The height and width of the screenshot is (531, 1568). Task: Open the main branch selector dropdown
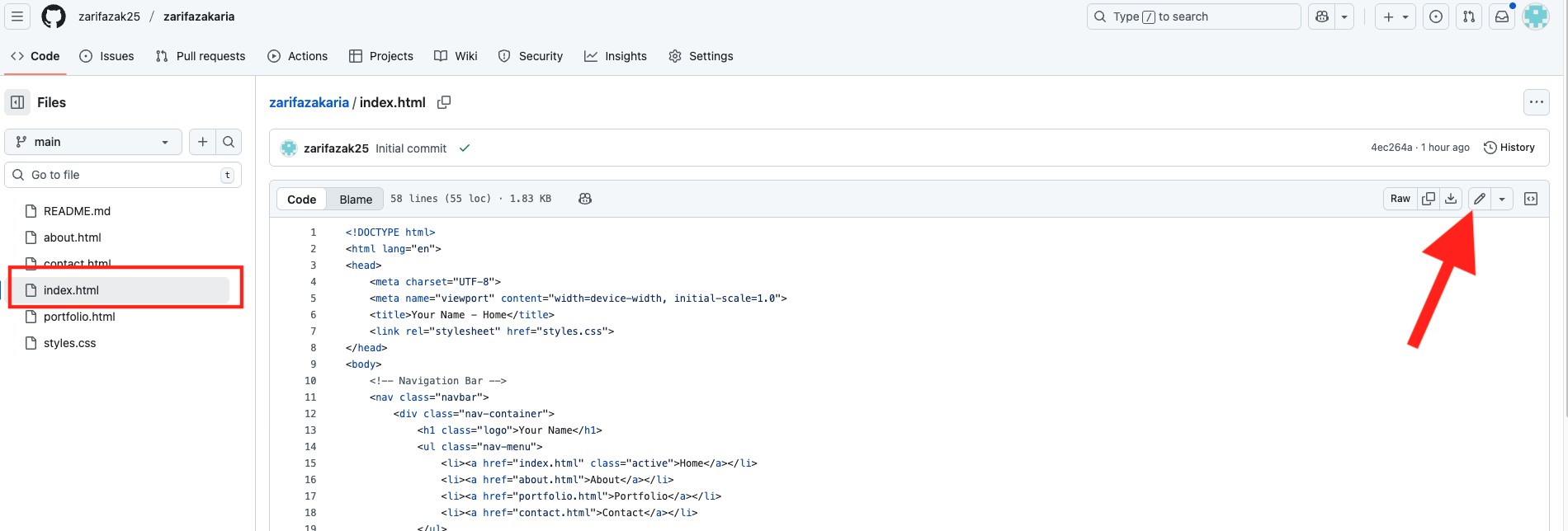click(x=93, y=142)
